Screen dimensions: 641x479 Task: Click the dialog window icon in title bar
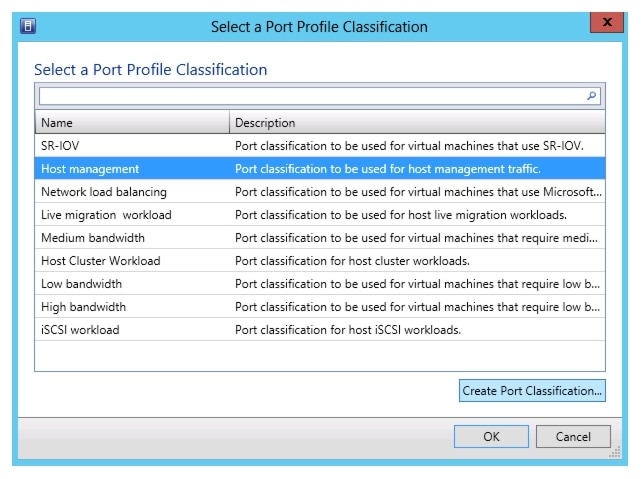29,26
